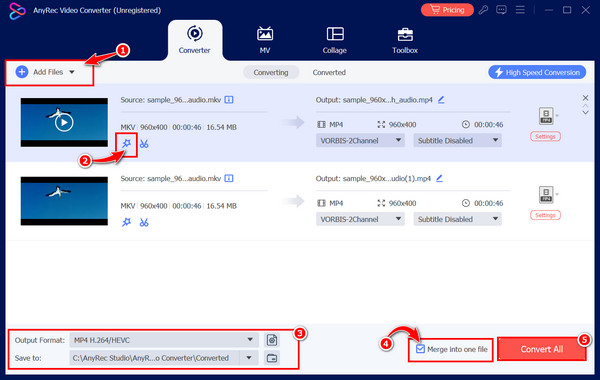Click the key register icon

coord(483,10)
